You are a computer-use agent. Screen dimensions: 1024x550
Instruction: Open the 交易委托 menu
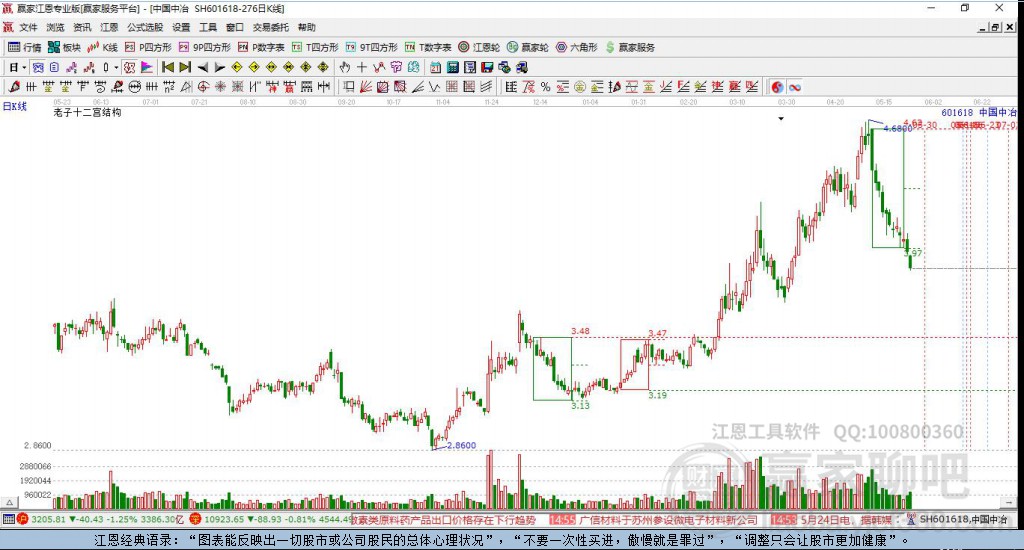(x=270, y=27)
